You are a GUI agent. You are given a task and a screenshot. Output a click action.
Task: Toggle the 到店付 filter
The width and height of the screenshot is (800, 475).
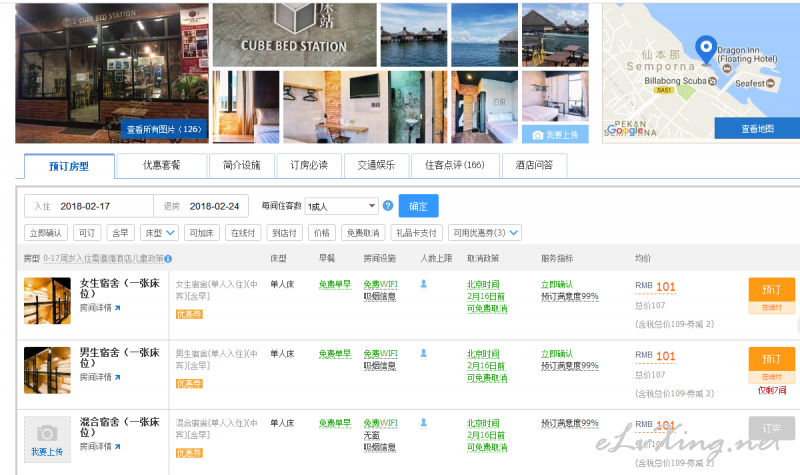284,233
